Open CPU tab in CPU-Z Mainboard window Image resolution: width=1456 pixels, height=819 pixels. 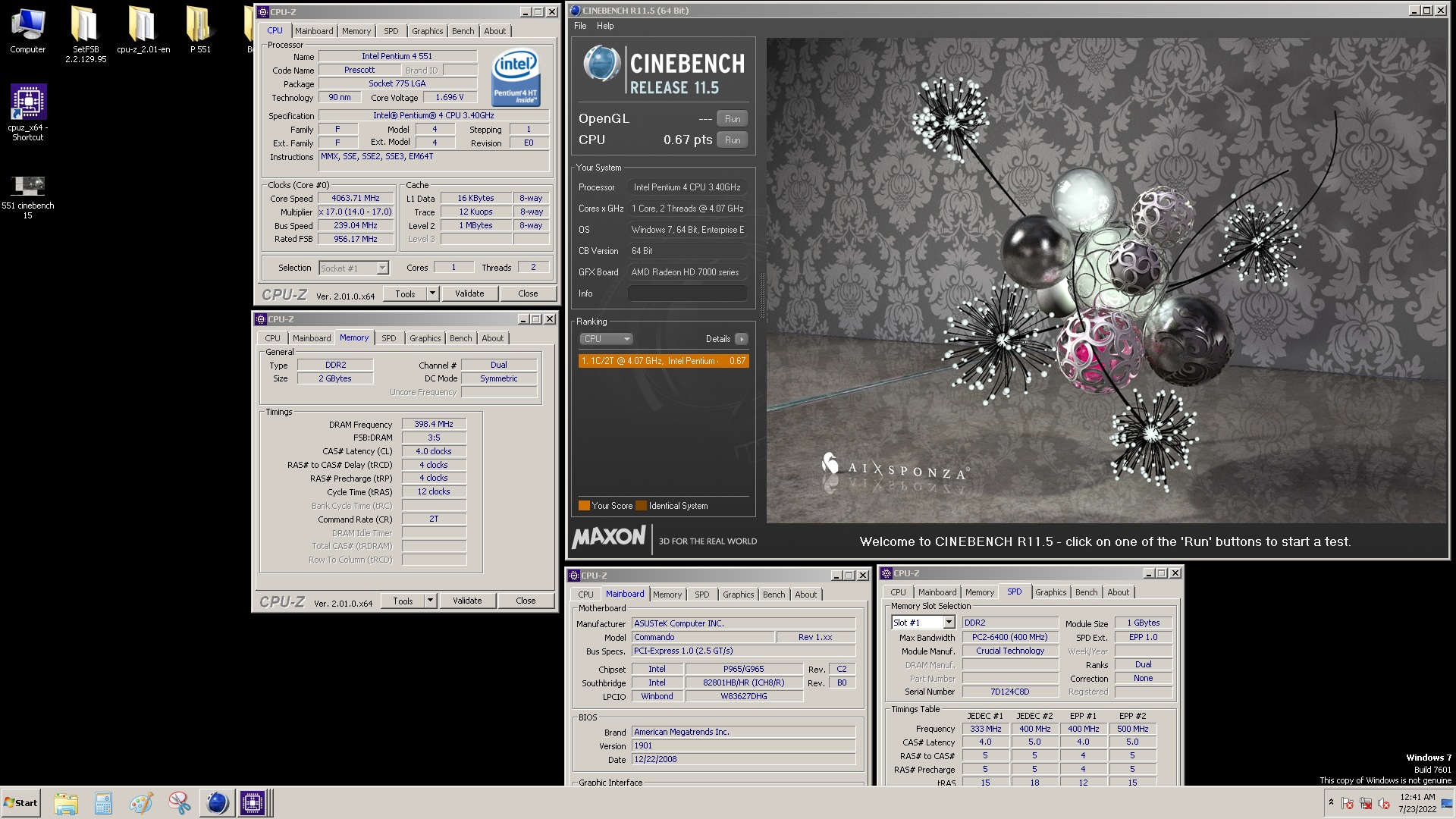point(585,595)
